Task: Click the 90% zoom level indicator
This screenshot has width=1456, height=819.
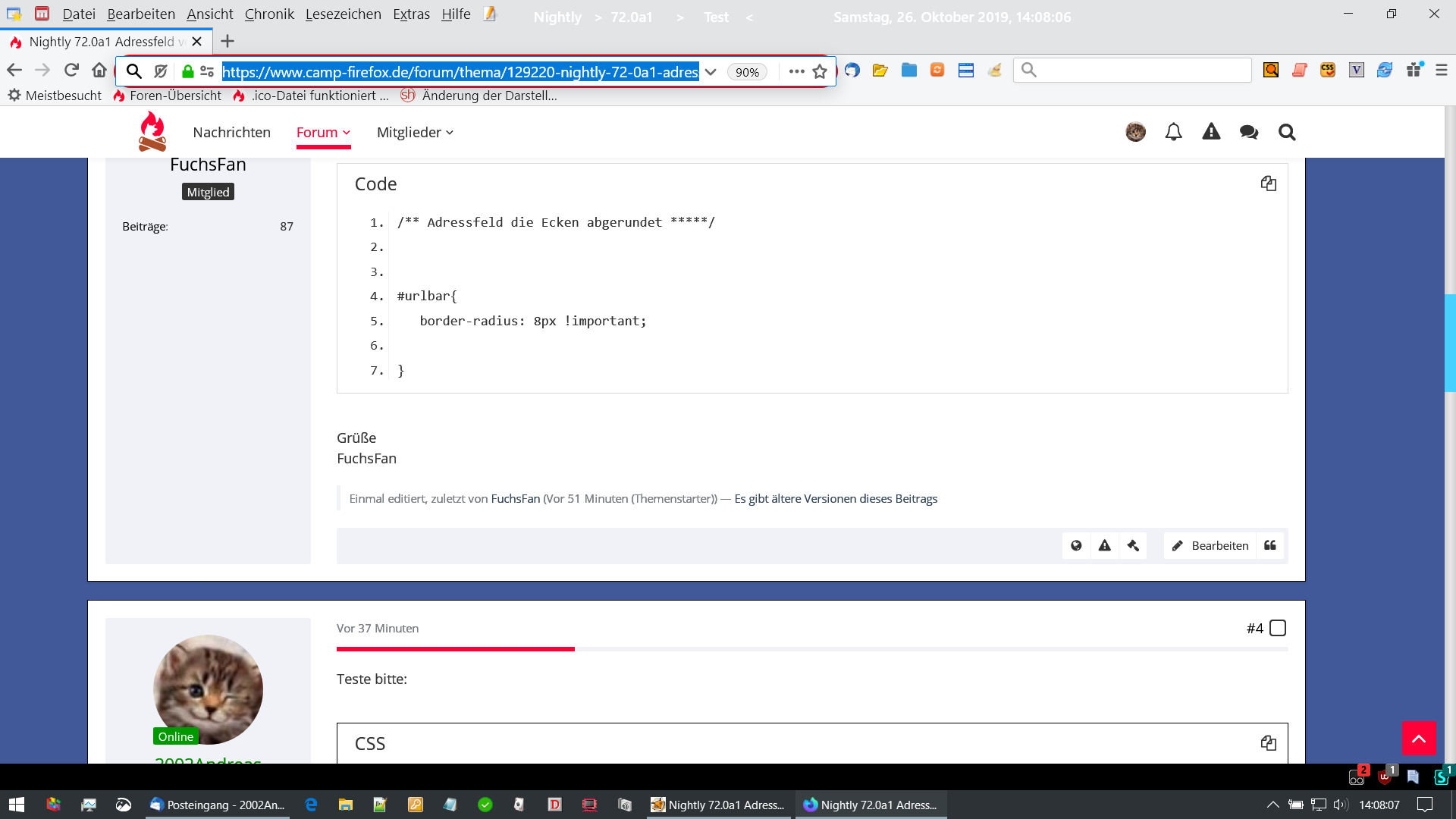Action: (x=747, y=71)
